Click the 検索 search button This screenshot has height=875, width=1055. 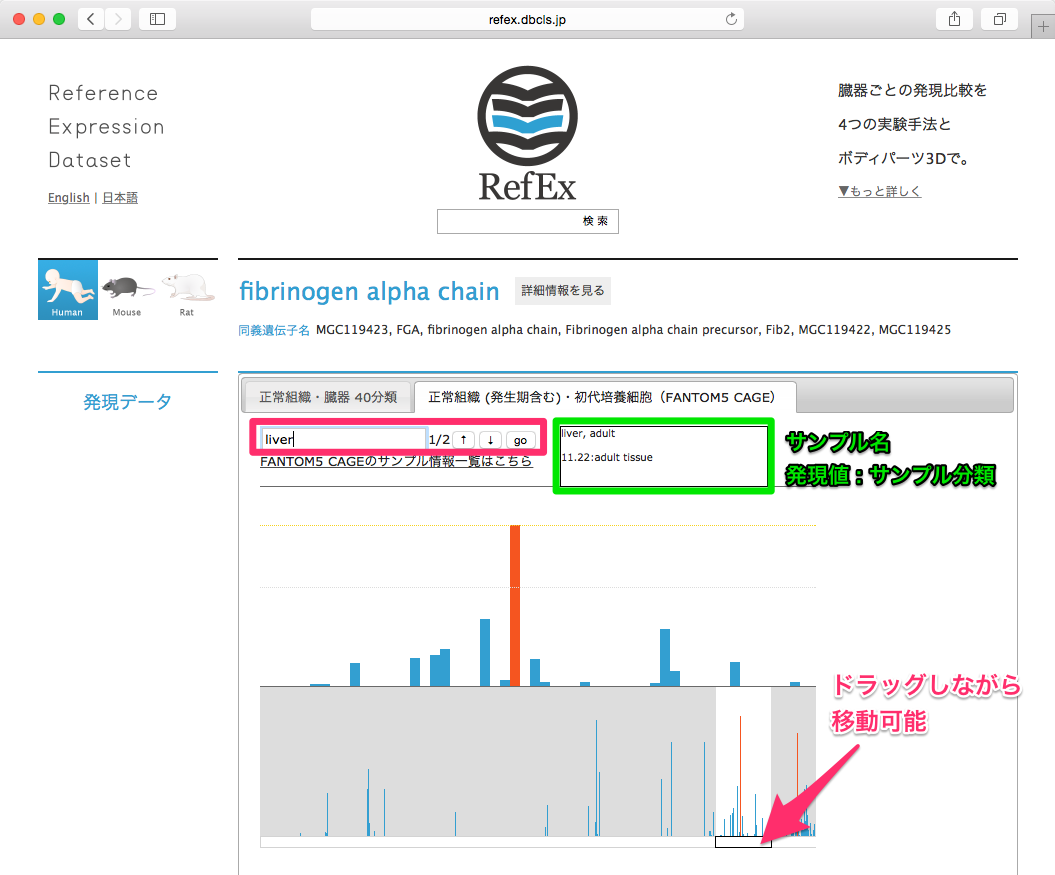pos(595,221)
